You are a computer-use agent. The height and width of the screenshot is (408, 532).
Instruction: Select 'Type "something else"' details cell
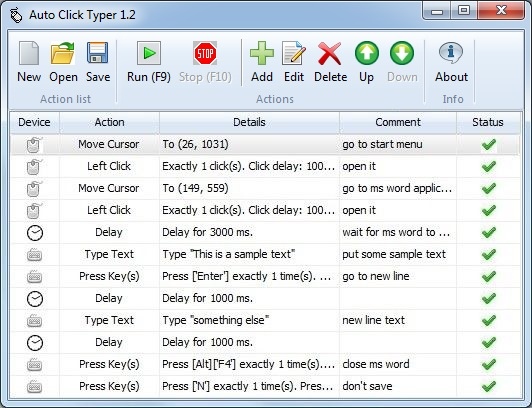tap(249, 320)
